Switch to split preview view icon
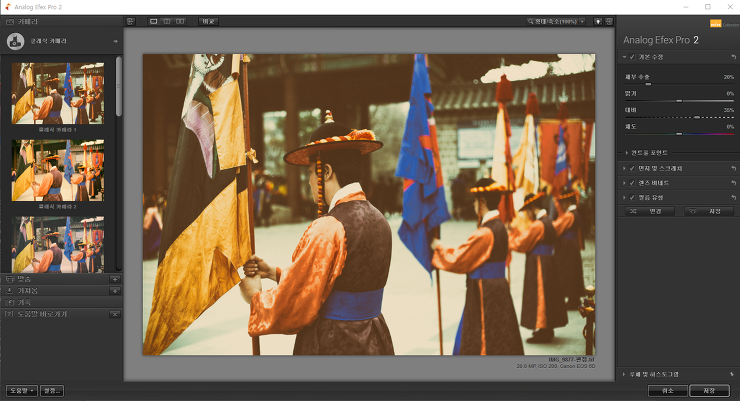The image size is (740, 401). coord(166,20)
